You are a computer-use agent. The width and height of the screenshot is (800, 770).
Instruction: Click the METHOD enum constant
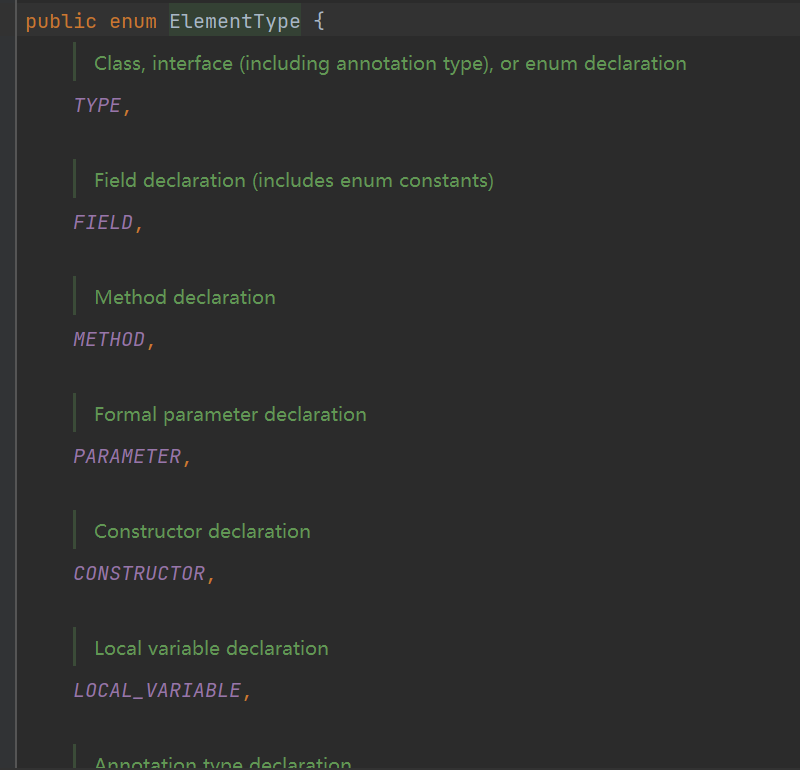coord(109,340)
